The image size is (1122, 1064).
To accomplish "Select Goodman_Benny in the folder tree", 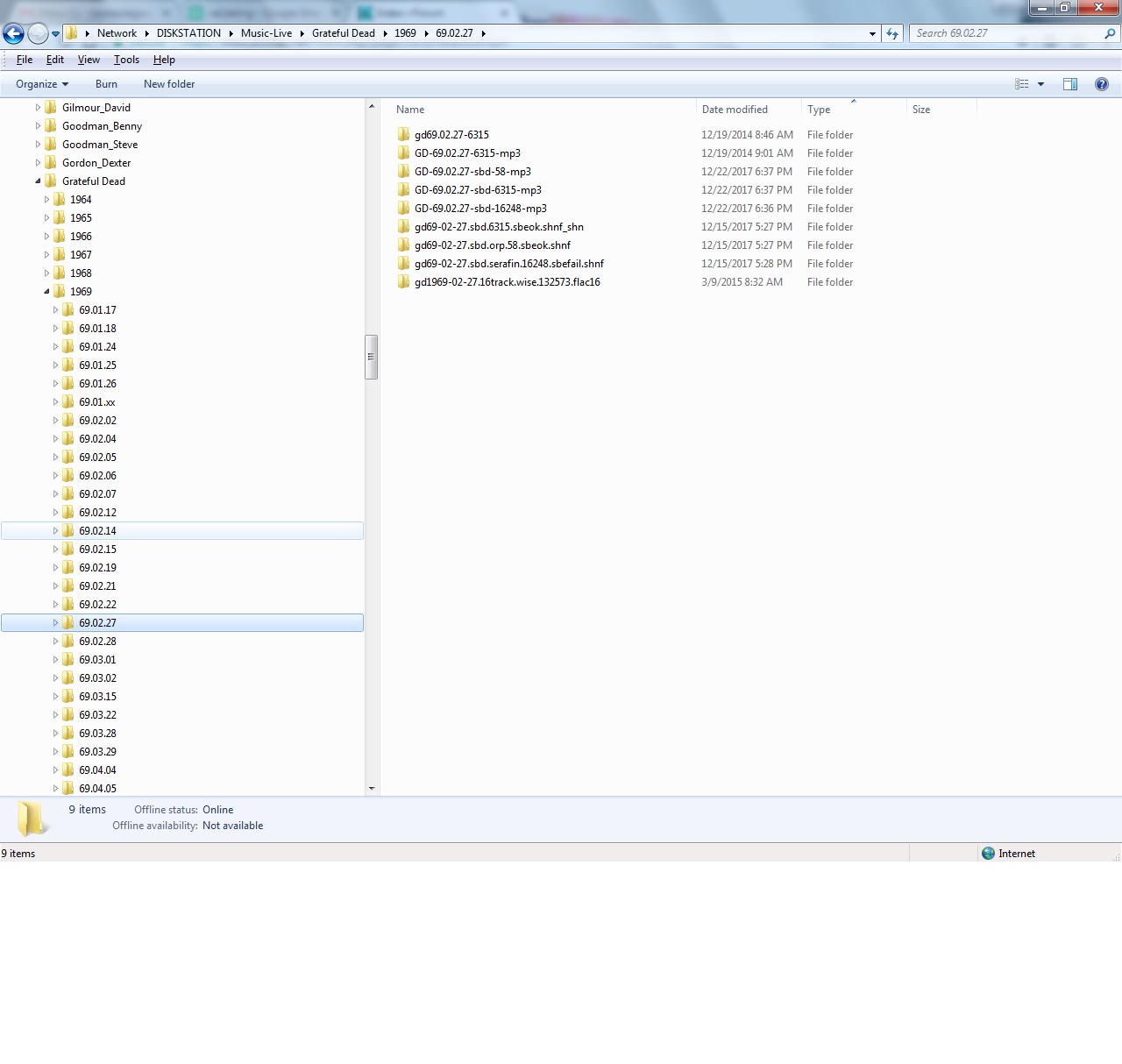I will coord(102,126).
